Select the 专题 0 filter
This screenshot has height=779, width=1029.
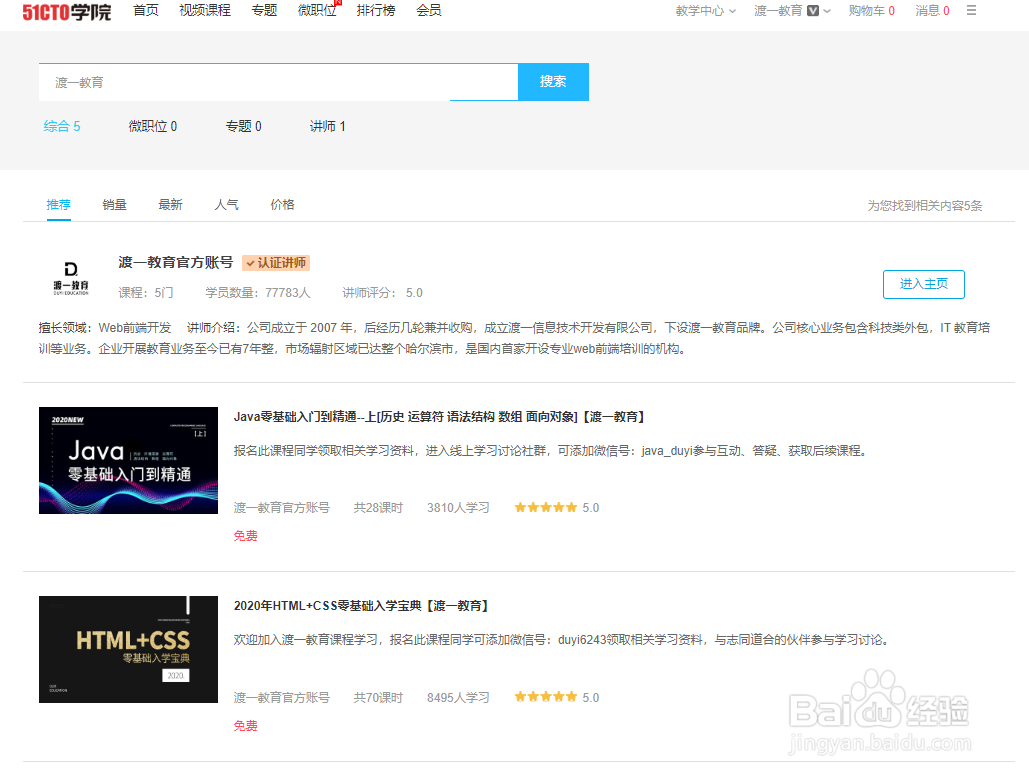click(x=243, y=126)
